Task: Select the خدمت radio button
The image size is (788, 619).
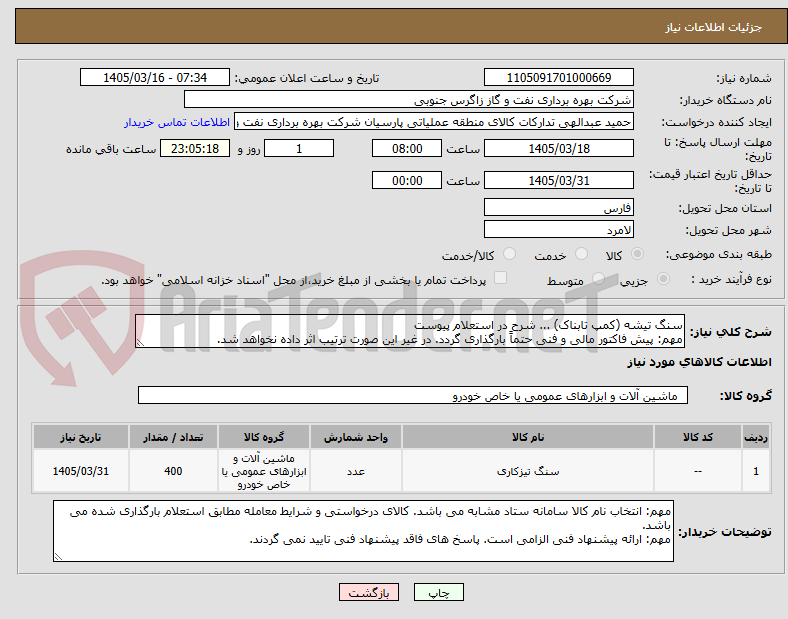Action: (581, 254)
